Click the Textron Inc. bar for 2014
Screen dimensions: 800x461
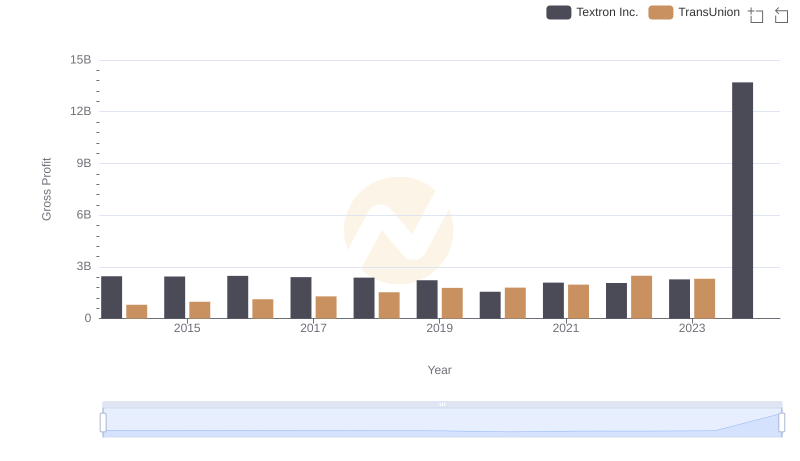pos(111,297)
